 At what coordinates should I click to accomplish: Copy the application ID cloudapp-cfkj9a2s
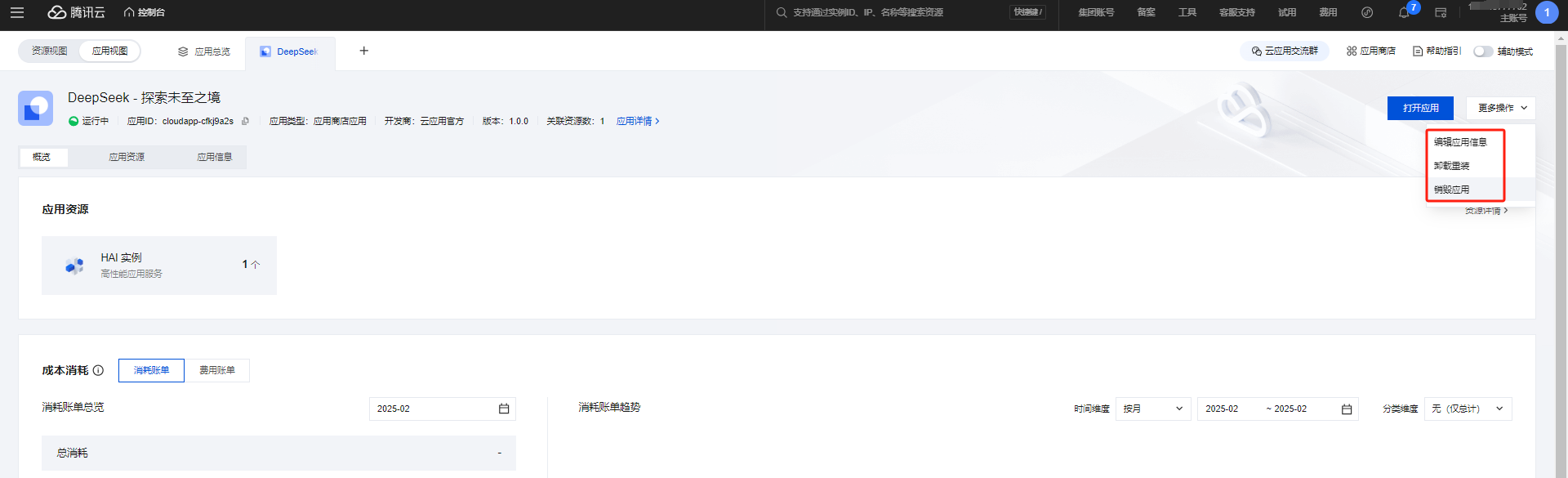point(245,121)
